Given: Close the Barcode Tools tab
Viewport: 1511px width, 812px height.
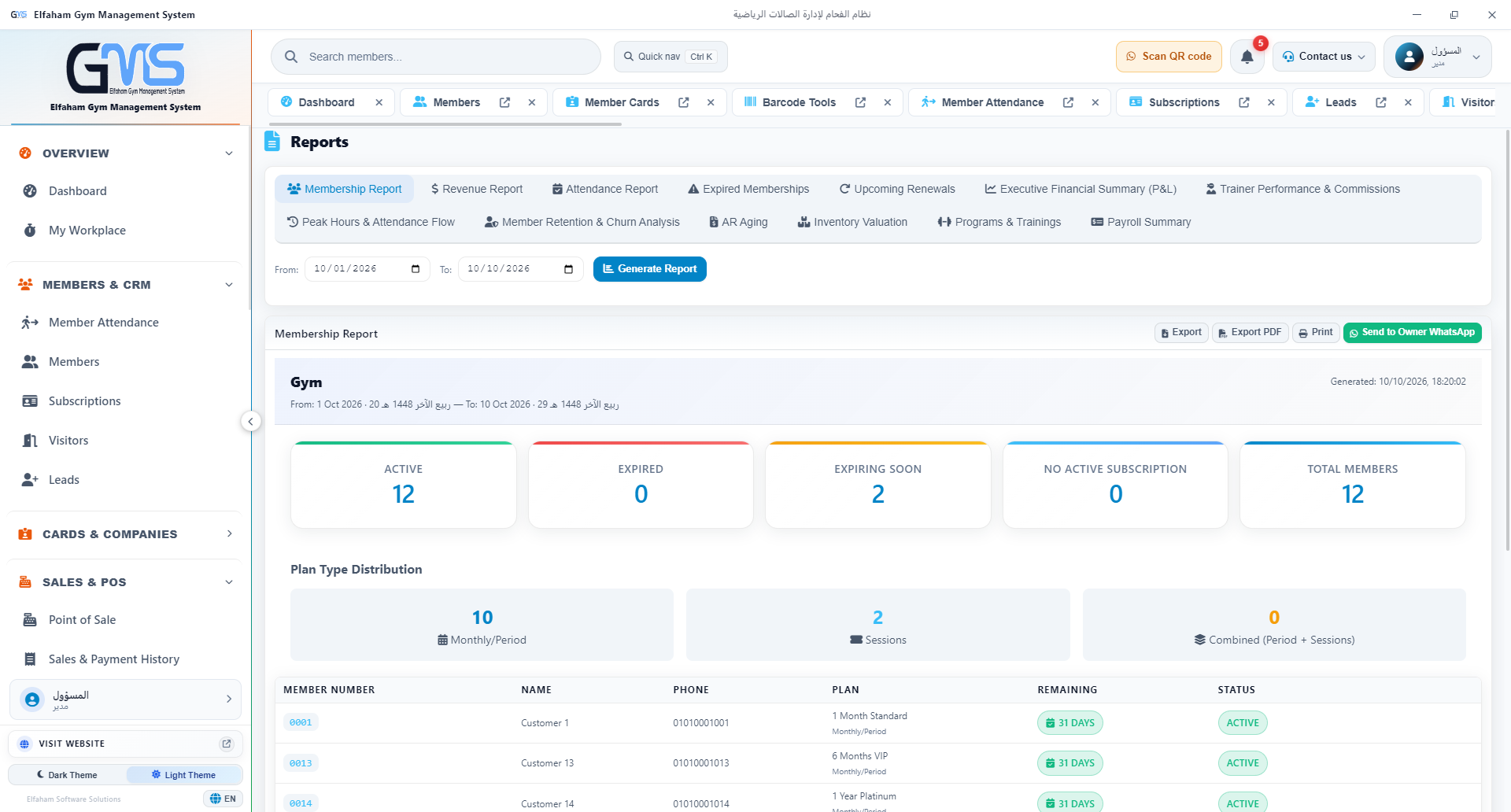Looking at the screenshot, I should click(x=888, y=102).
